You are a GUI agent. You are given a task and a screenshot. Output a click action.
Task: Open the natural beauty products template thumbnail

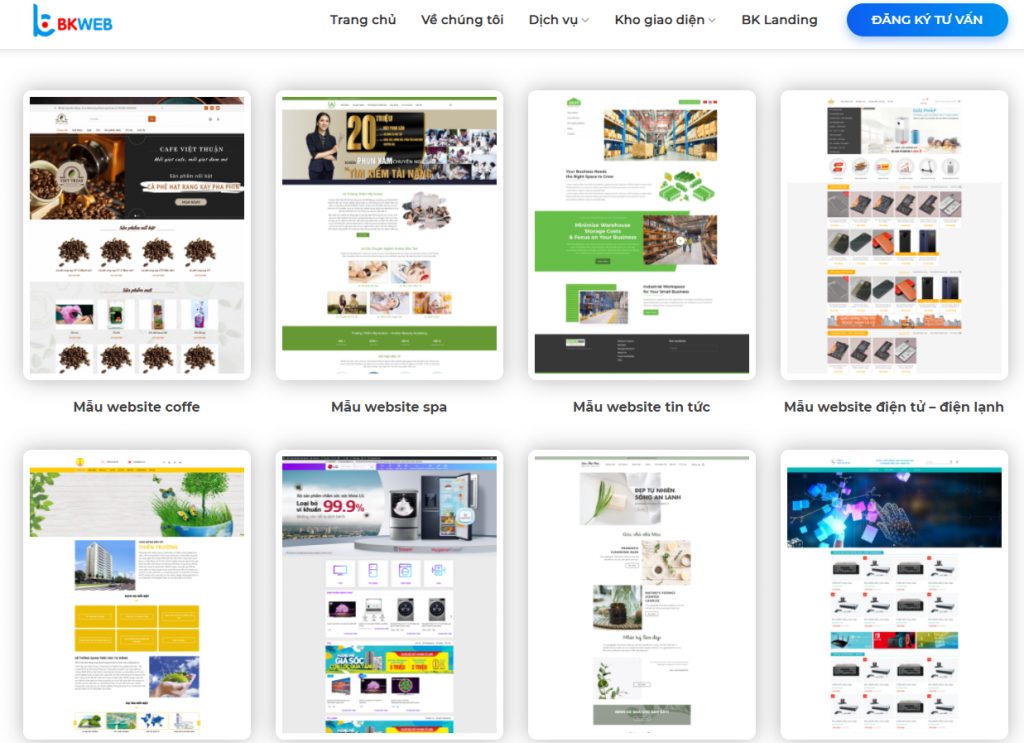pyautogui.click(x=641, y=594)
